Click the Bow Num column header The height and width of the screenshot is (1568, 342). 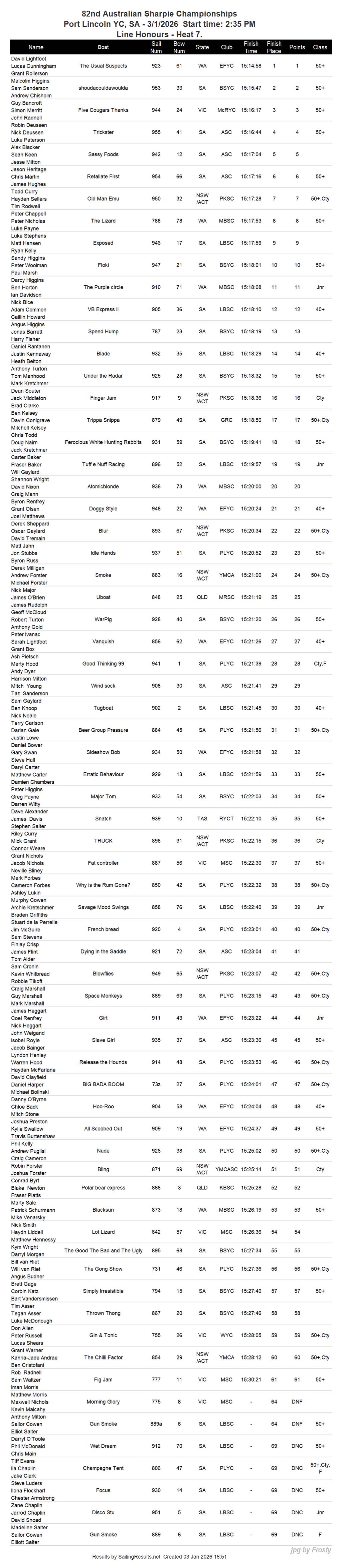[x=179, y=47]
